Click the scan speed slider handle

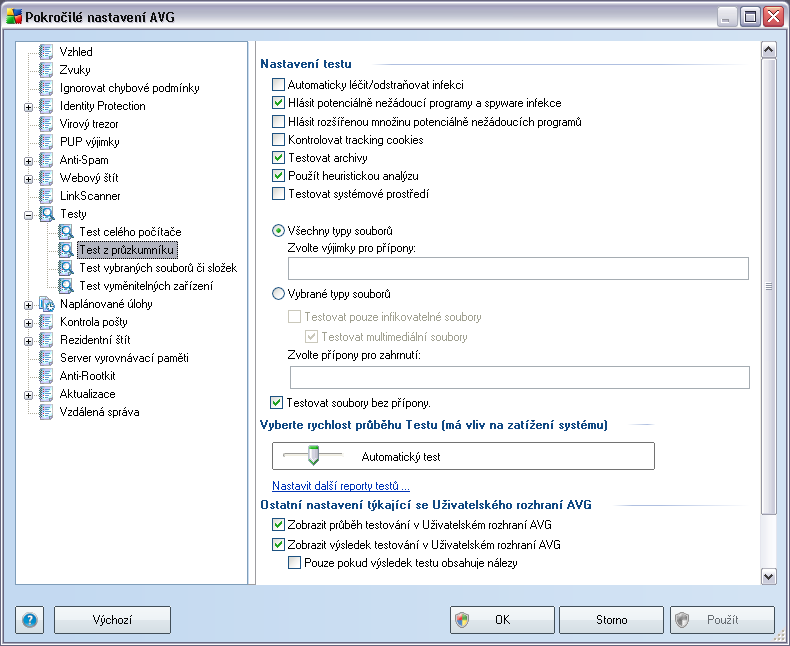pos(313,455)
